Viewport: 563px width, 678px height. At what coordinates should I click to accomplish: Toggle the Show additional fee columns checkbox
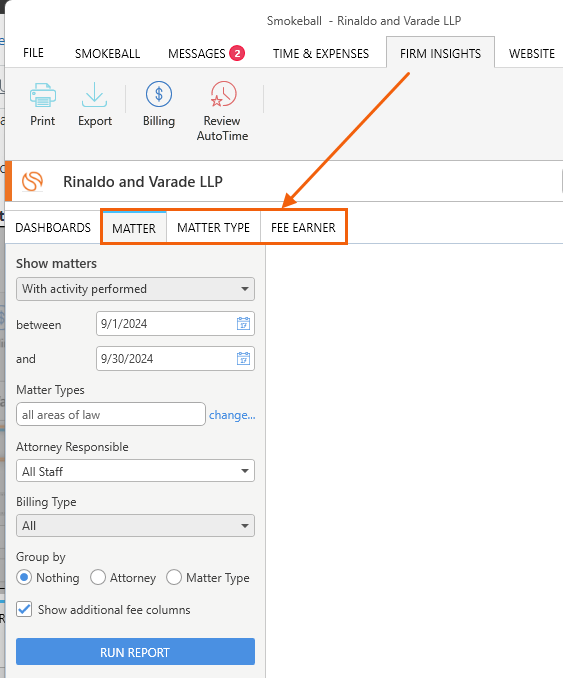pos(24,609)
